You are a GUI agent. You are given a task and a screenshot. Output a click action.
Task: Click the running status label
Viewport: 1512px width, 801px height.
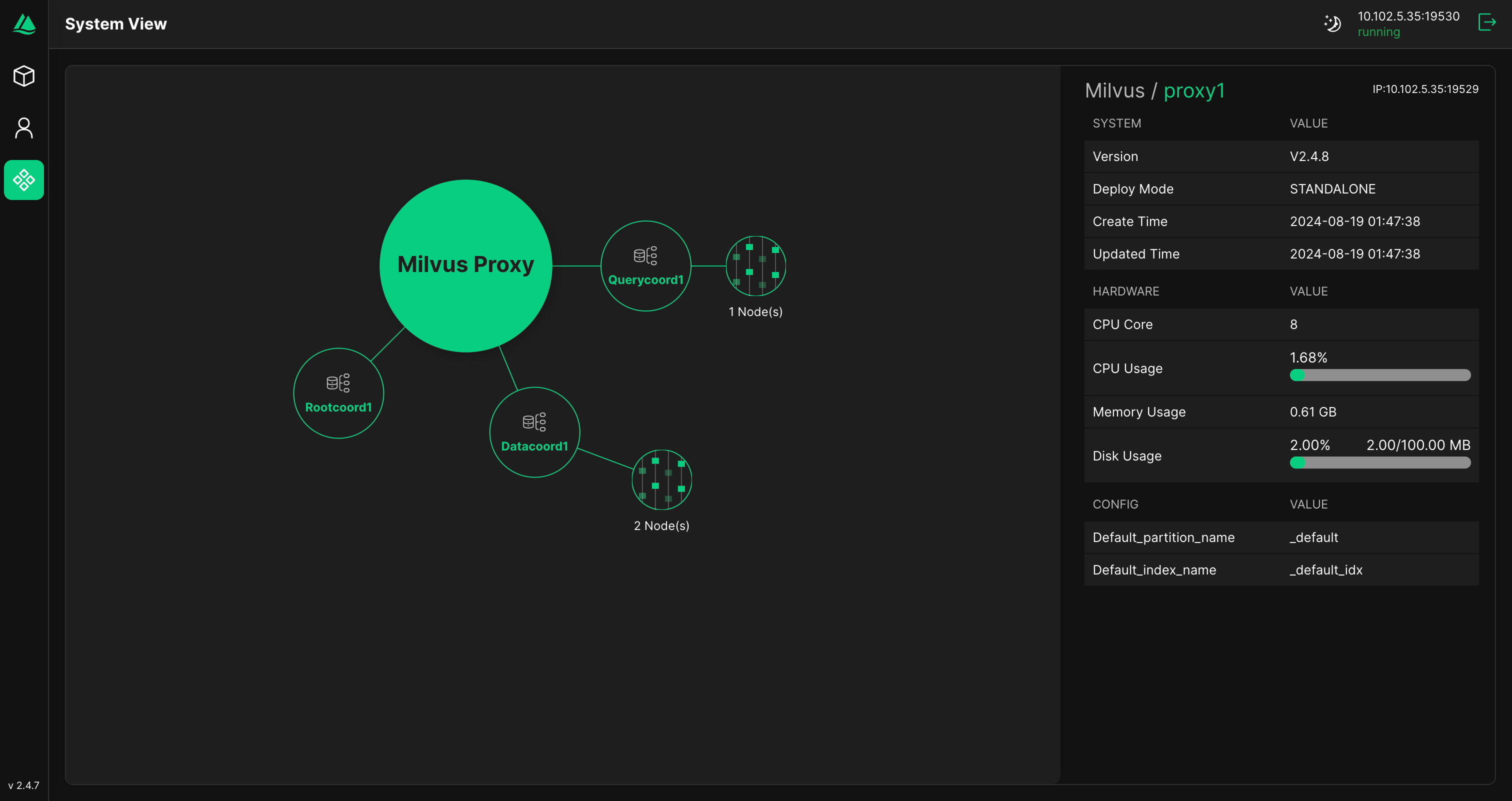pos(1378,32)
